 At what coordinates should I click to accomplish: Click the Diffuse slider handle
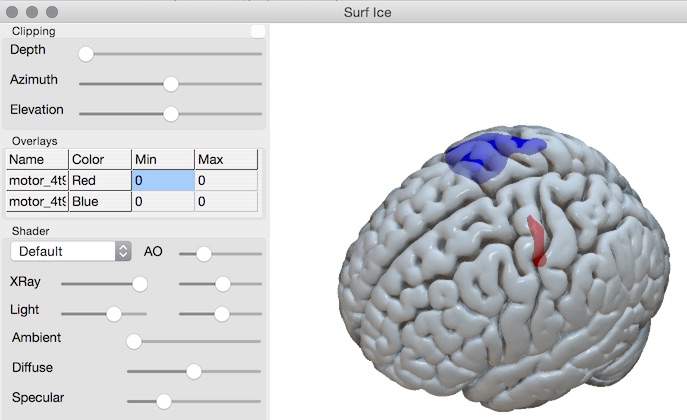click(194, 371)
